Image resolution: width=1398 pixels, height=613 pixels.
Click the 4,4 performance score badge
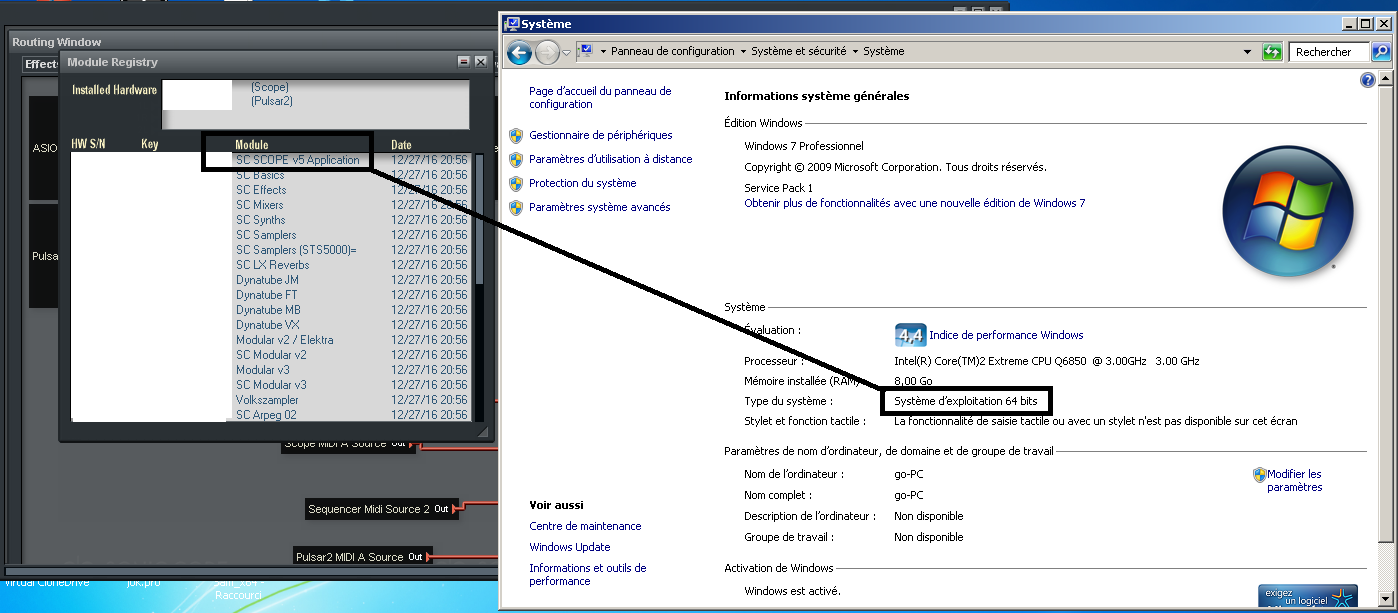tap(909, 335)
